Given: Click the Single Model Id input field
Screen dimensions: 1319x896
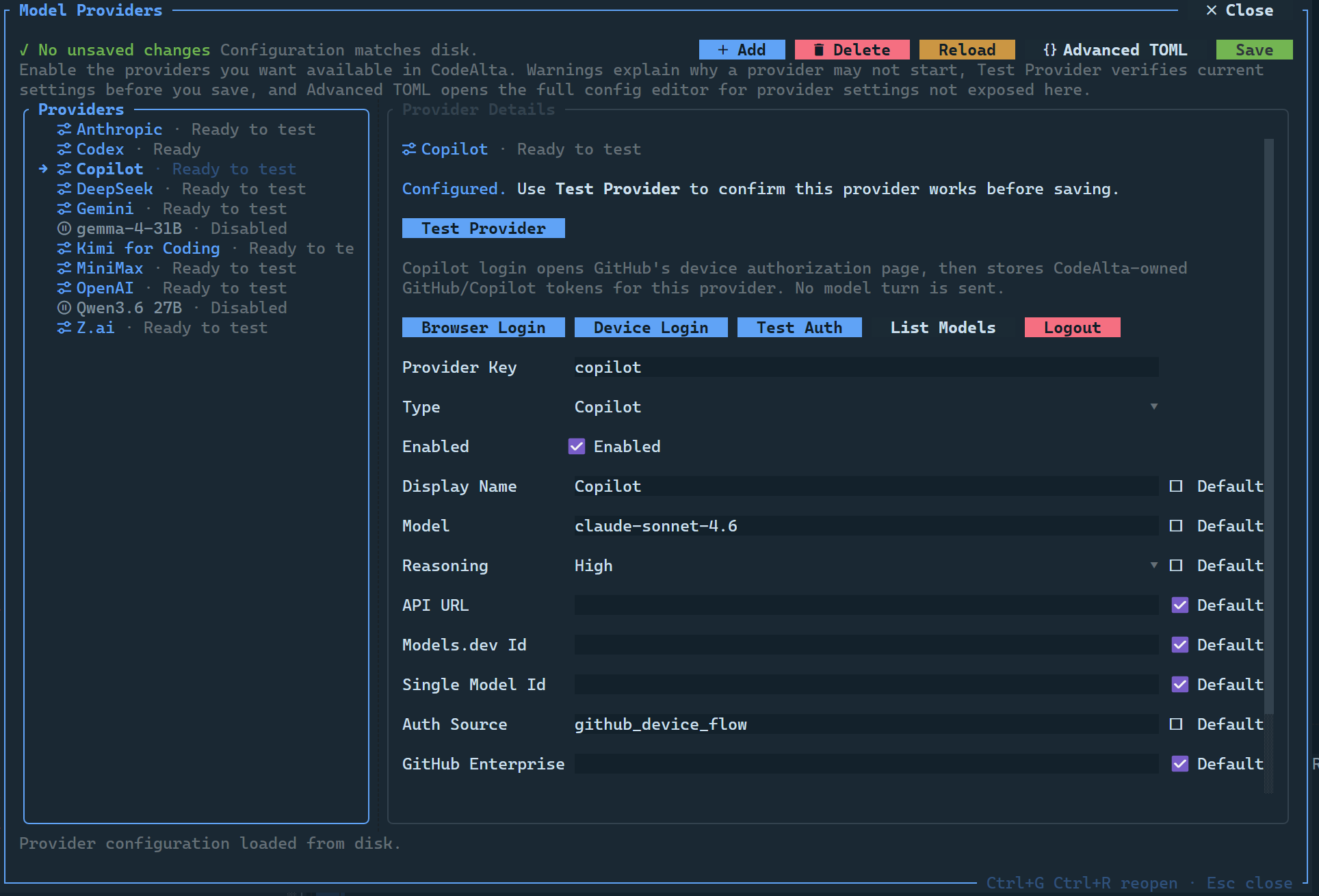Looking at the screenshot, I should coord(866,685).
